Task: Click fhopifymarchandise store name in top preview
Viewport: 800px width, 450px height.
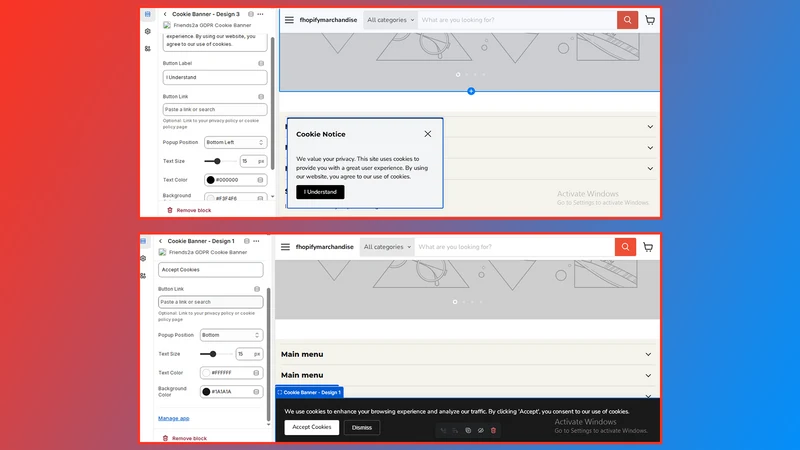Action: click(328, 20)
